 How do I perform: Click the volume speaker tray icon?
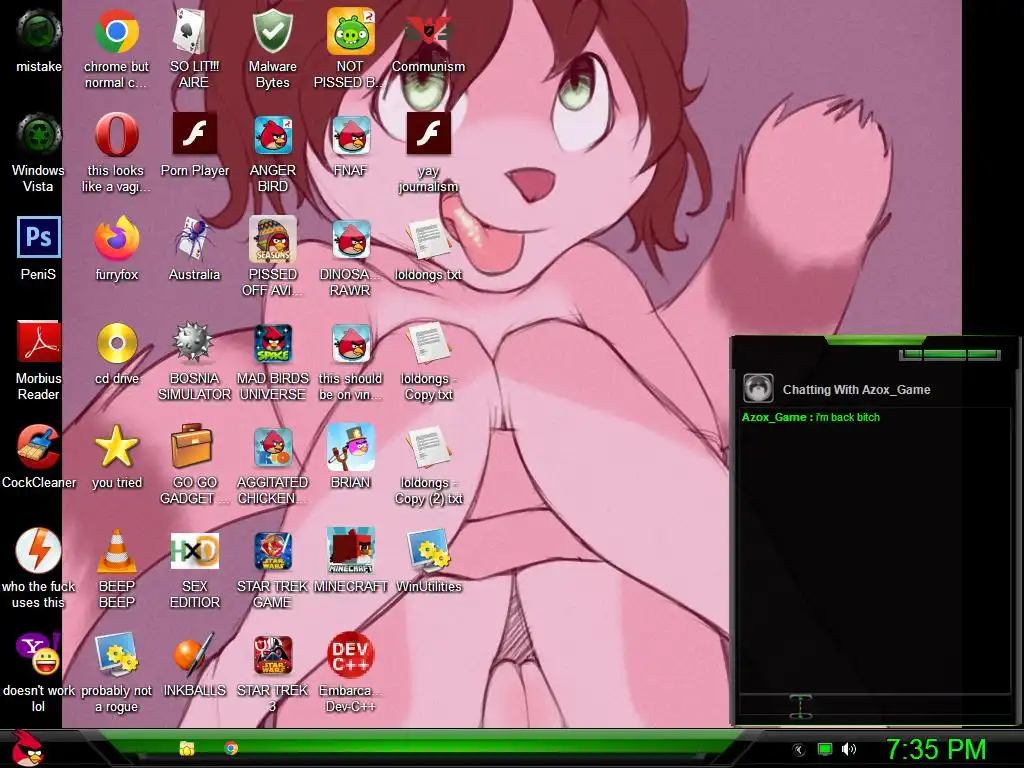click(848, 750)
